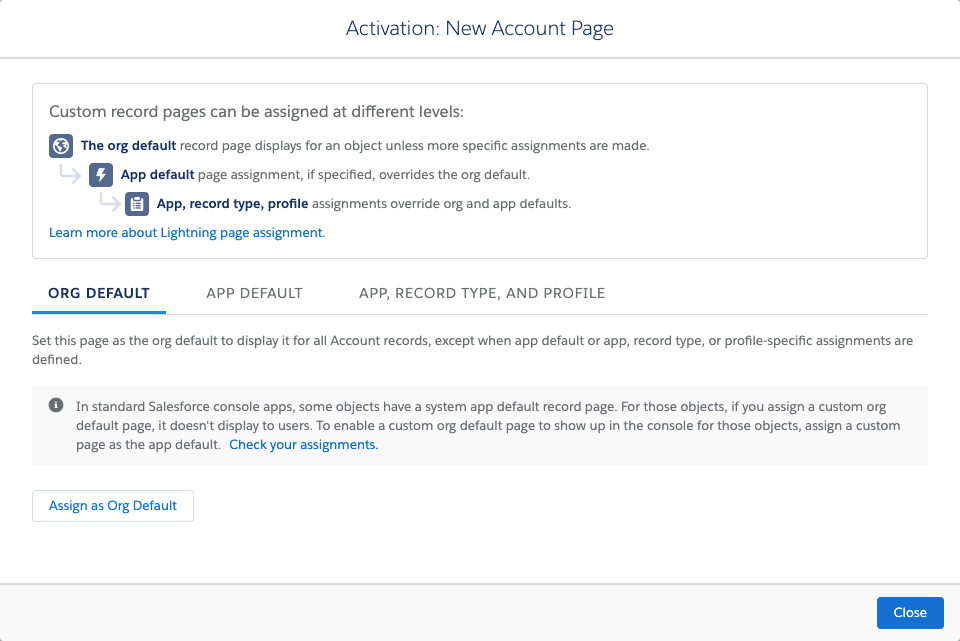Click the globe org default icon
Viewport: 960px width, 641px height.
point(61,145)
